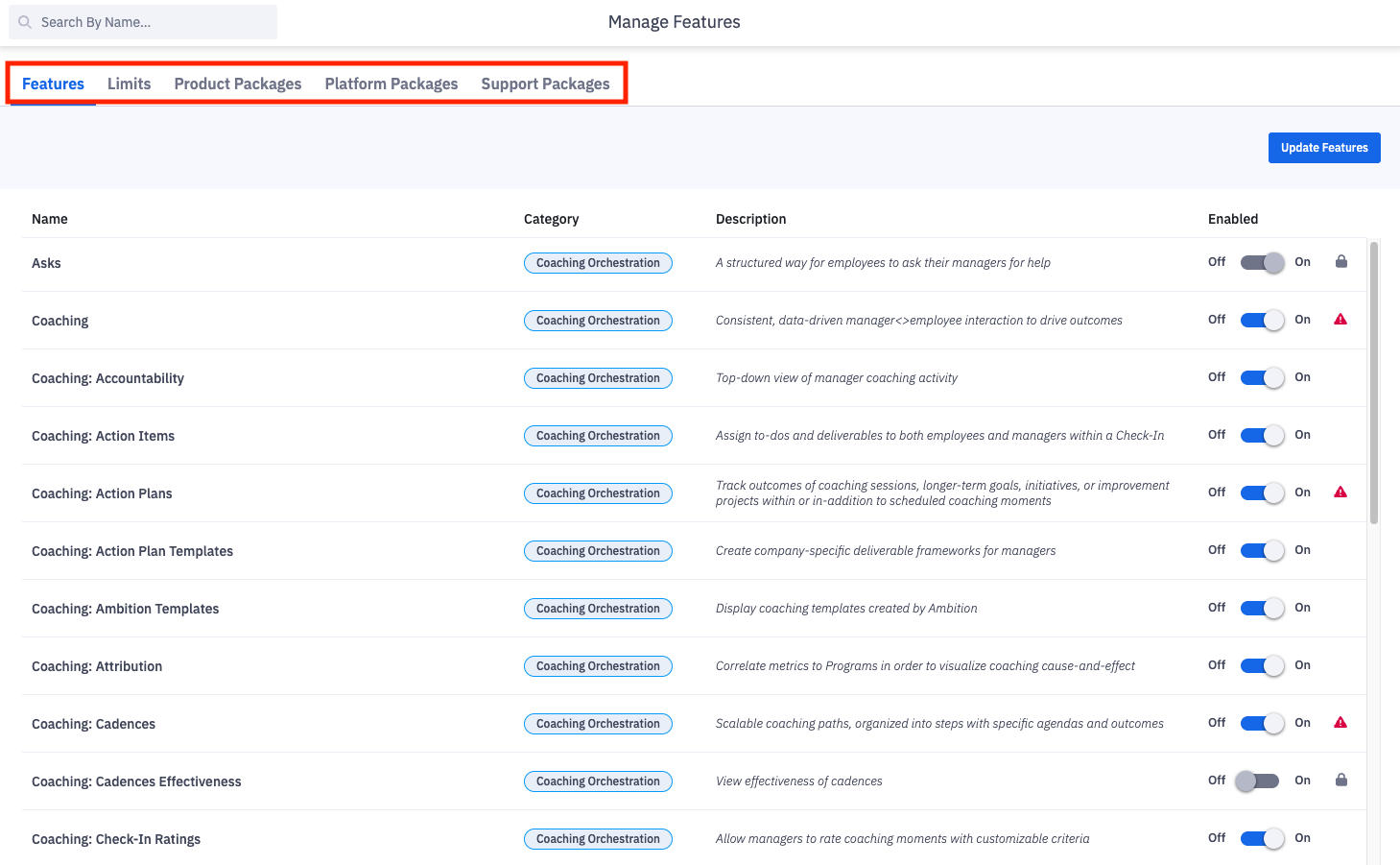
Task: Click the vertical scrollbar of features list
Action: (1373, 384)
